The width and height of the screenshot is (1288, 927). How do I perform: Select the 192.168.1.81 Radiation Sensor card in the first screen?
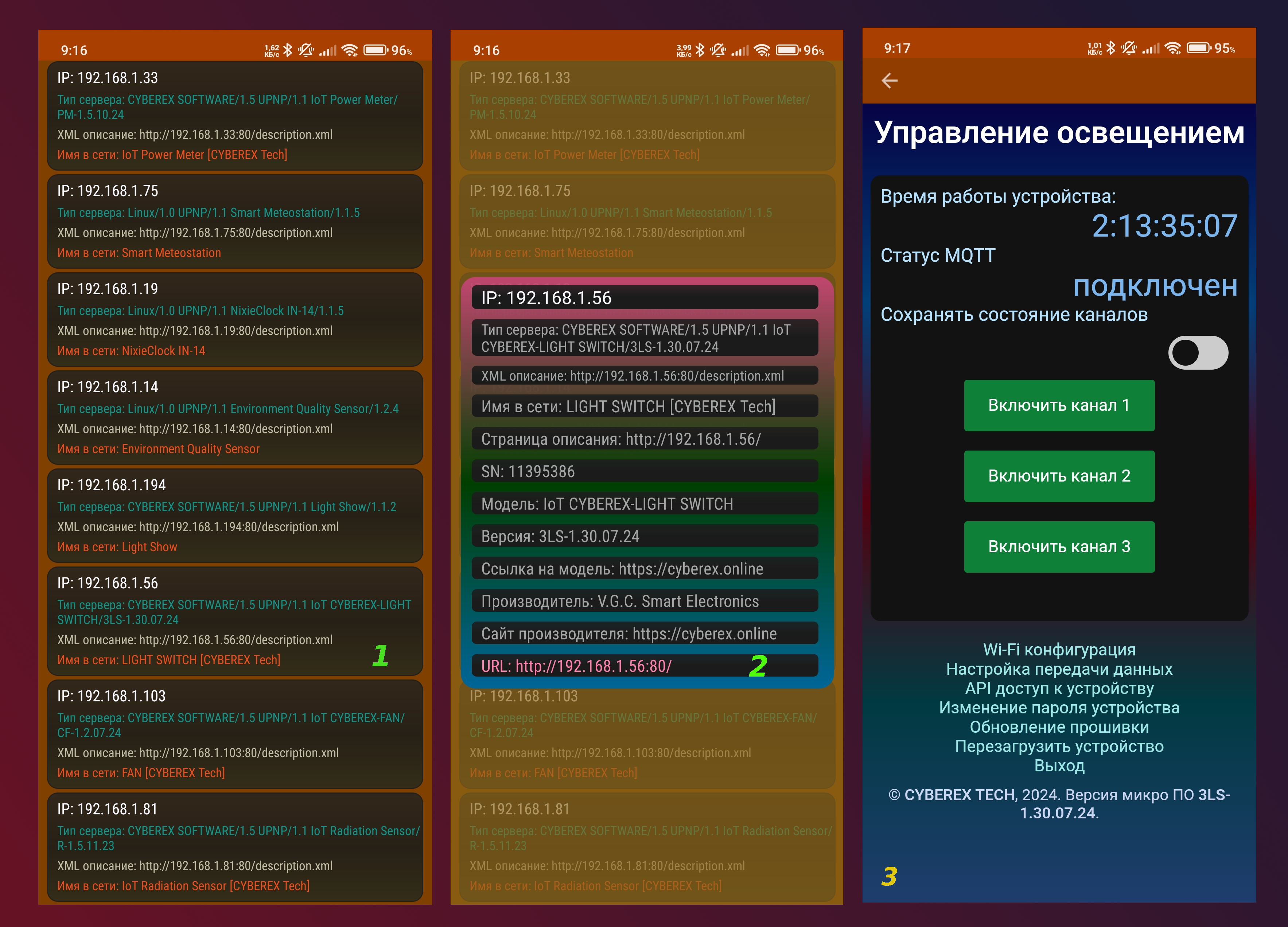tap(235, 848)
